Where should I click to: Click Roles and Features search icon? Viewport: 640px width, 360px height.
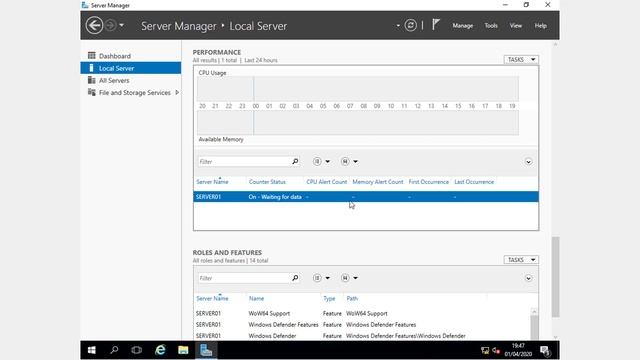click(x=295, y=278)
